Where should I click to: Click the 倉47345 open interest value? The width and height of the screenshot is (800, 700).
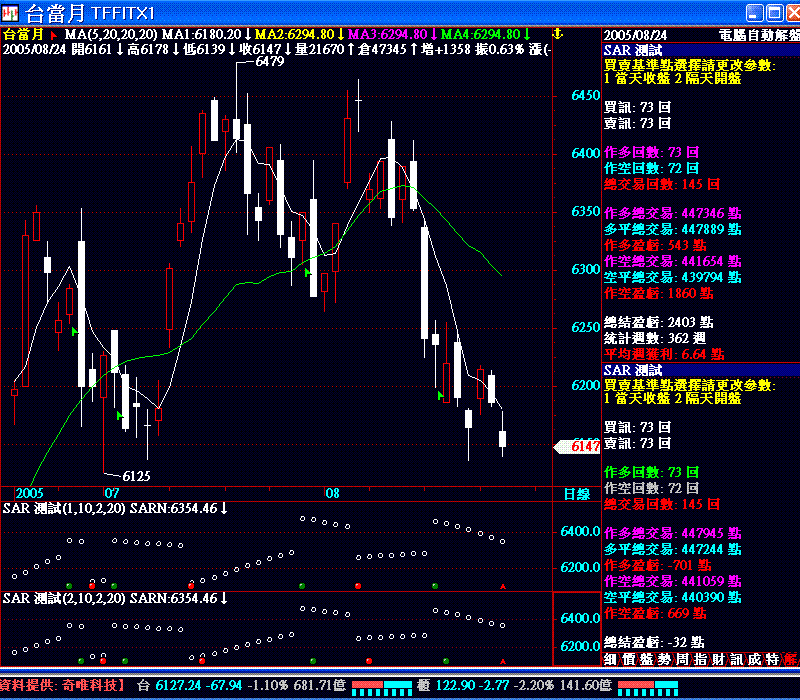coord(382,49)
